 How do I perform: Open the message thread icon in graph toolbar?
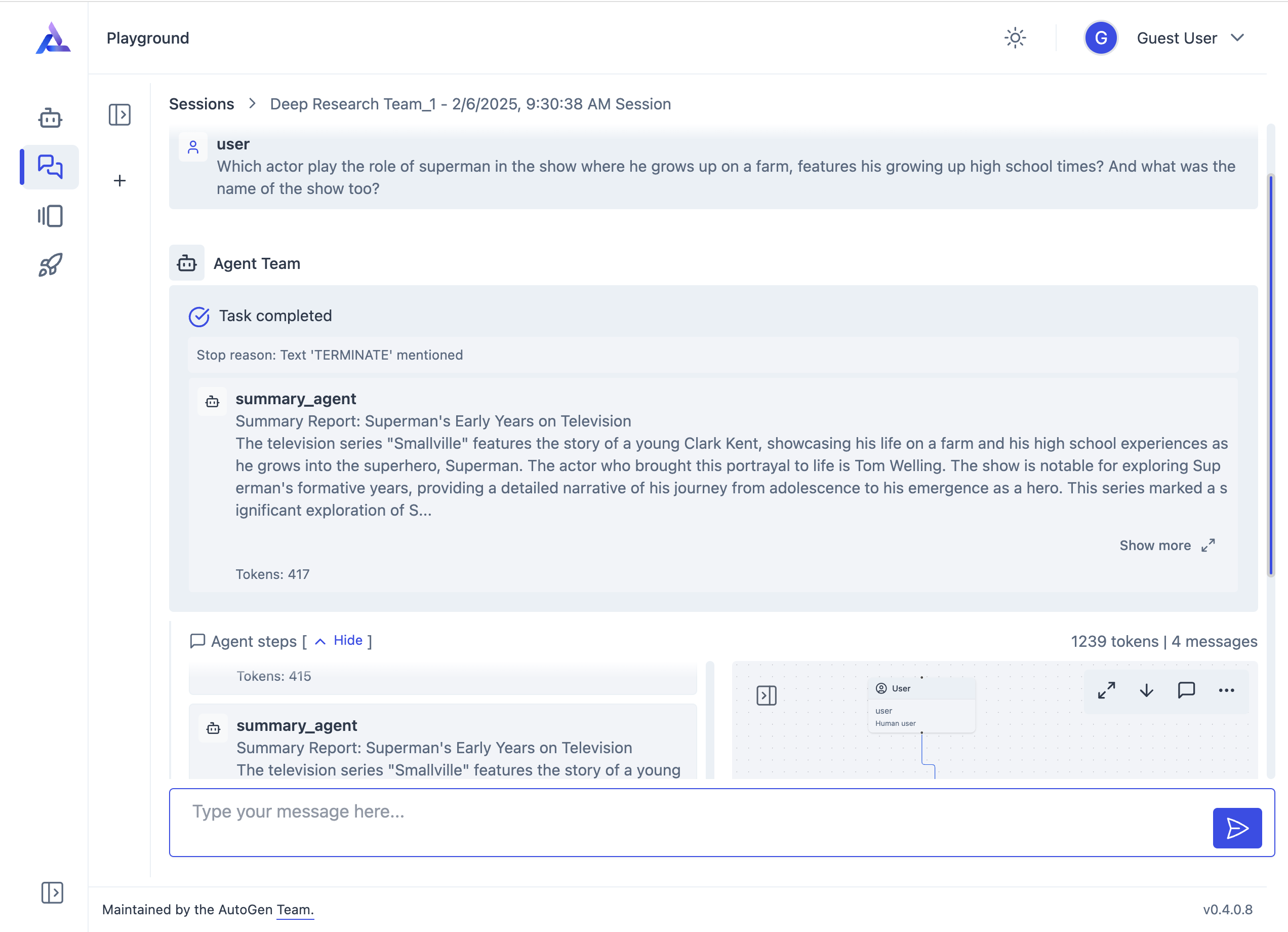[x=1186, y=691]
